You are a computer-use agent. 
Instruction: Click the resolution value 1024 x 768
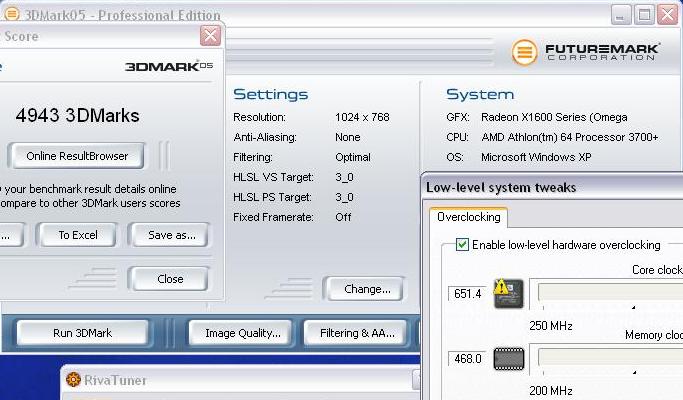362,117
